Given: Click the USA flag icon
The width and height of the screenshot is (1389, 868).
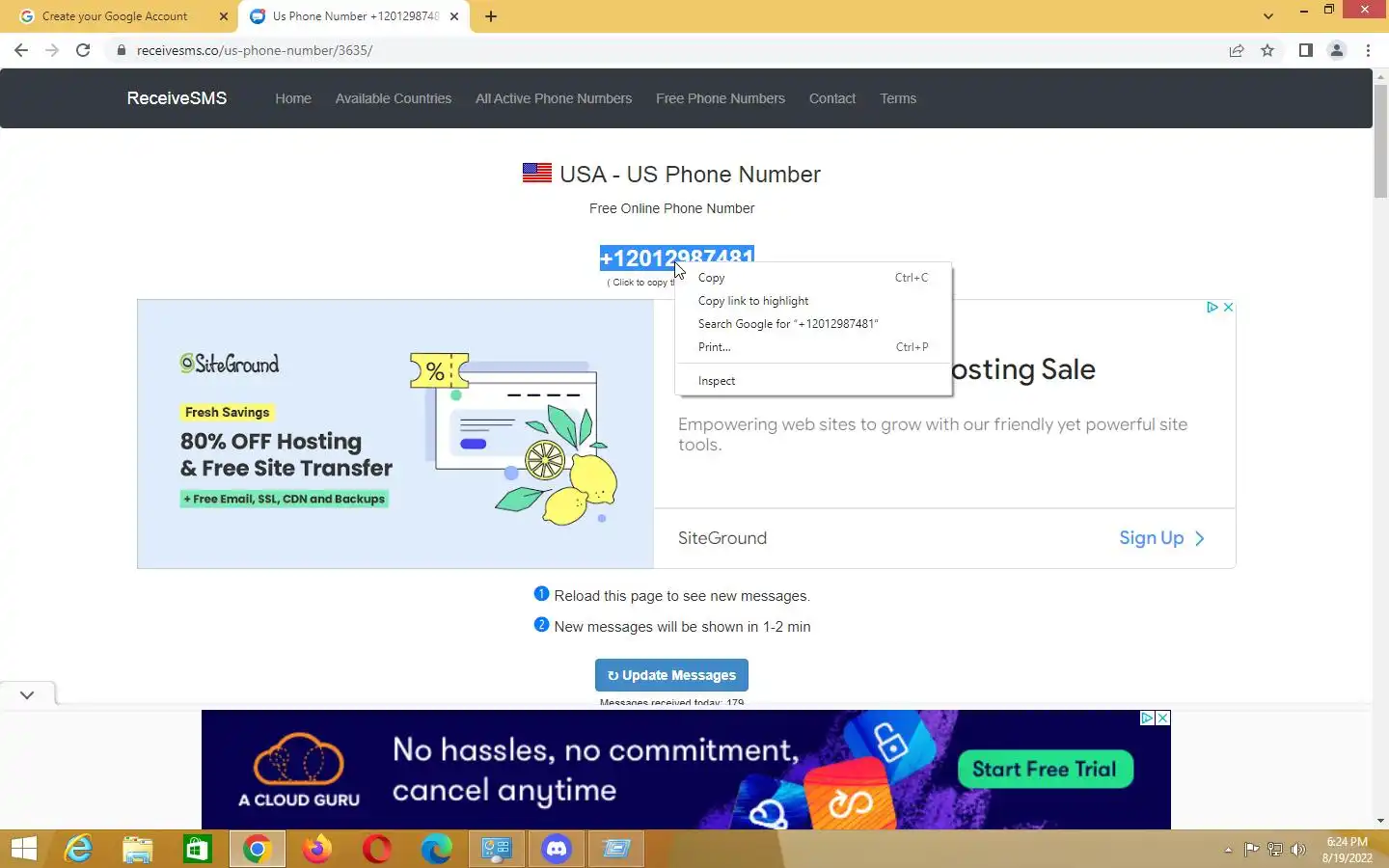Looking at the screenshot, I should coord(537,173).
